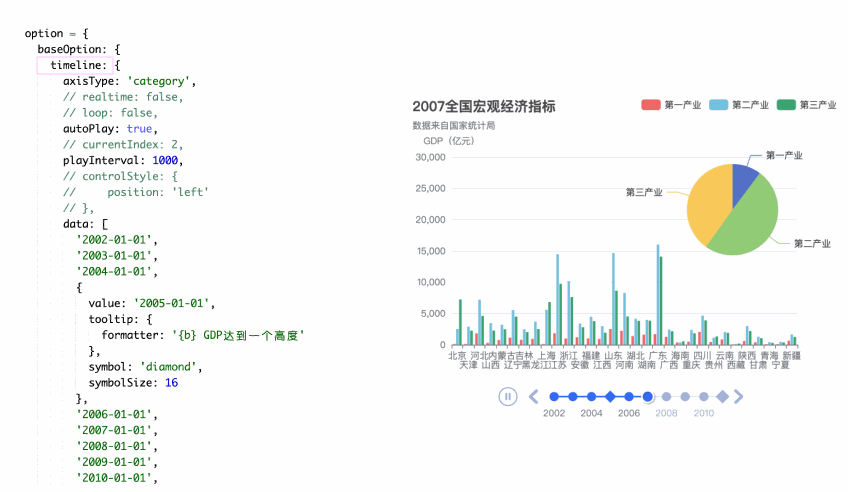This screenshot has width=848, height=492.
Task: Click the next-year arrow on timeline
Action: pos(739,397)
